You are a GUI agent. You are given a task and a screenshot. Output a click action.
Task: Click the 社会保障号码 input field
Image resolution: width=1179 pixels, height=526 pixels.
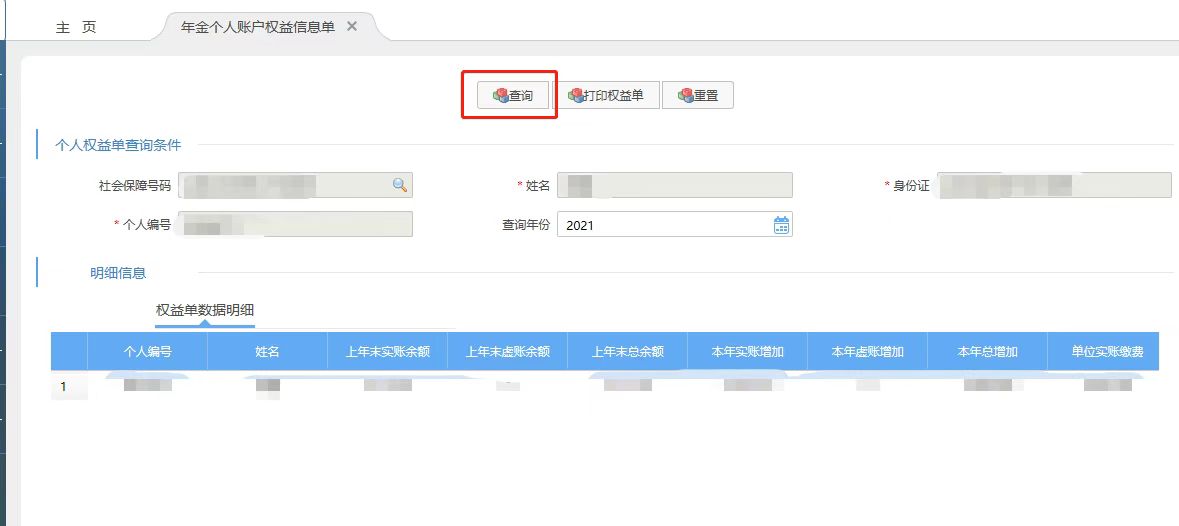click(283, 185)
